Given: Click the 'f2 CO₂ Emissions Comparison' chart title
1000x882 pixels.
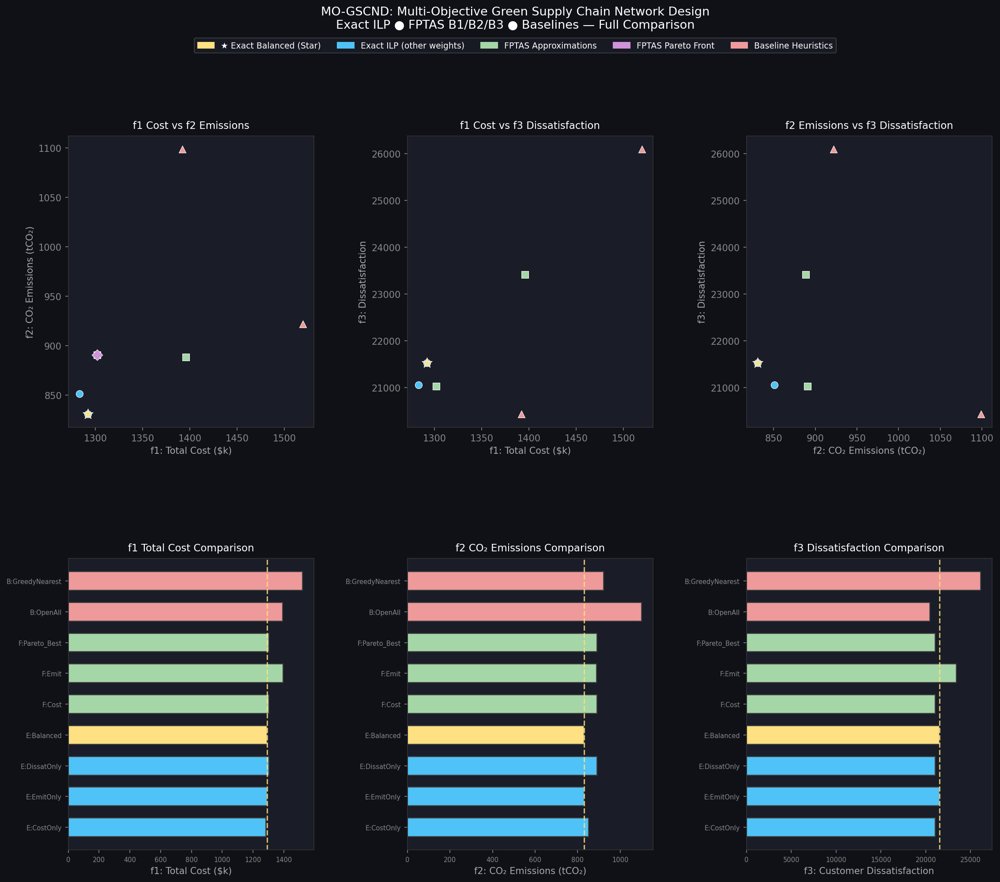Looking at the screenshot, I should point(530,548).
